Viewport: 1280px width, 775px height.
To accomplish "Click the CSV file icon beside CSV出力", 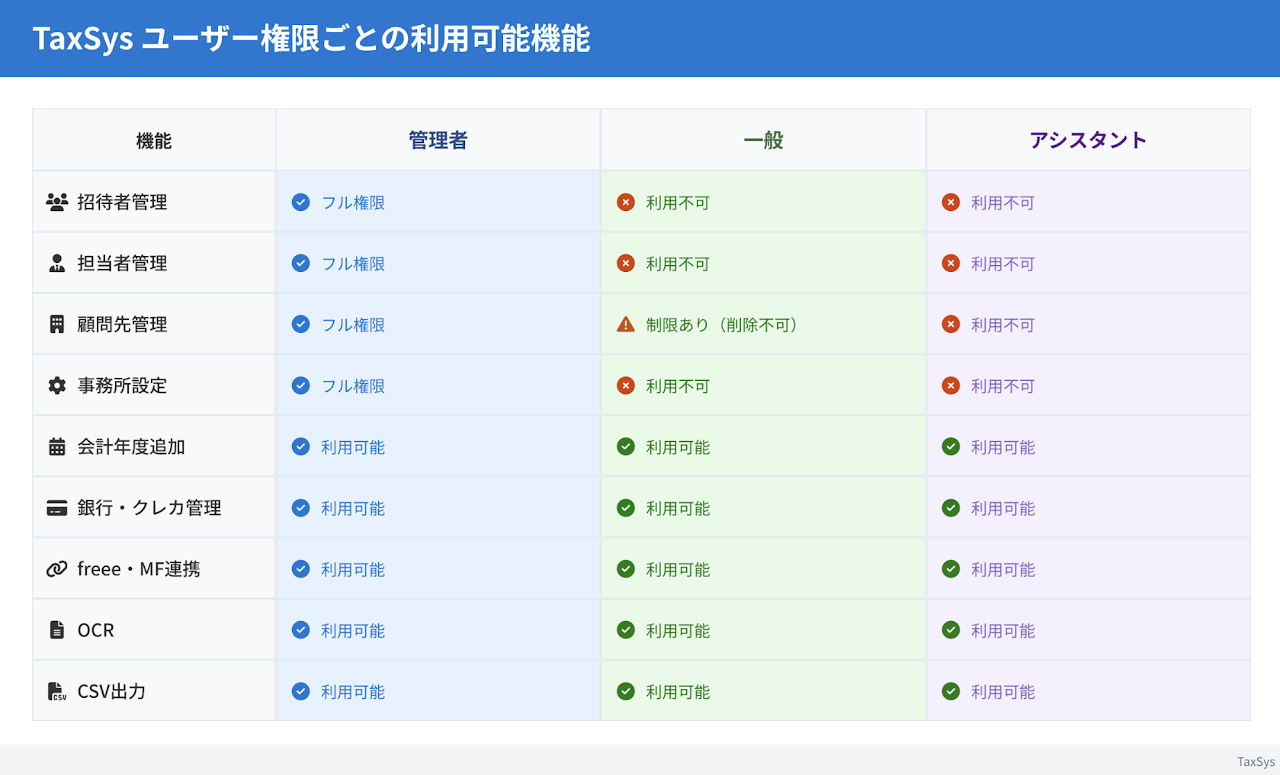I will click(x=57, y=691).
